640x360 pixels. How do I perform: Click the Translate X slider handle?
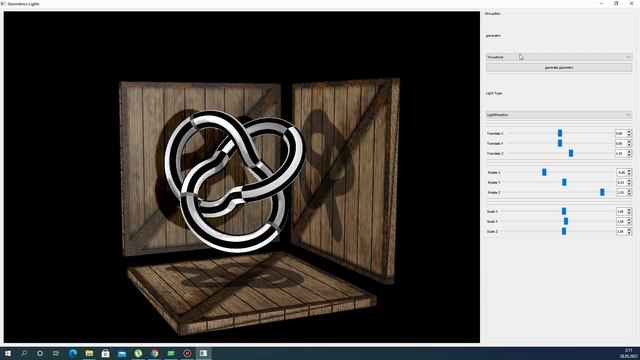560,133
